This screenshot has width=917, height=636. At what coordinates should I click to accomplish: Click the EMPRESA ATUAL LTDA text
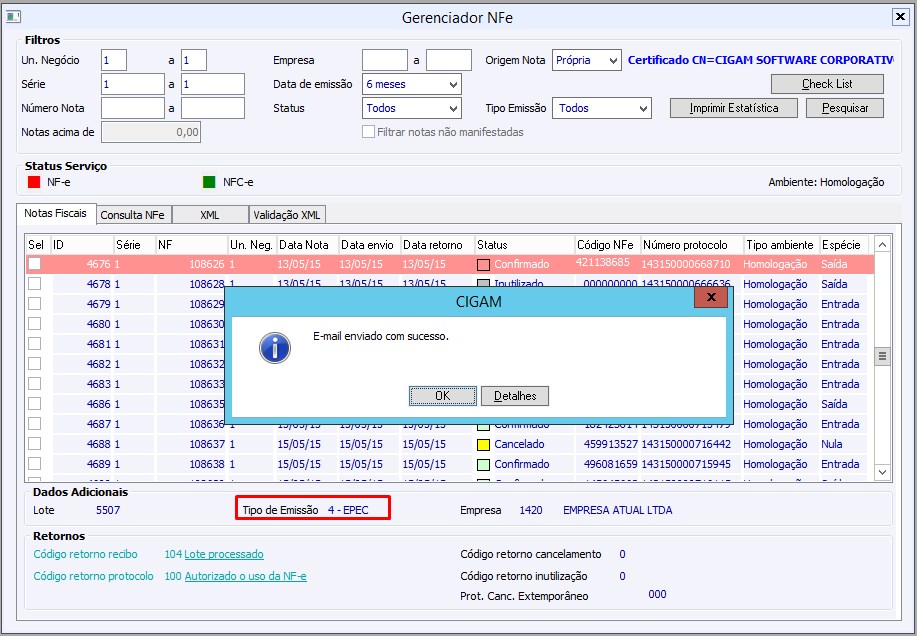pos(618,510)
